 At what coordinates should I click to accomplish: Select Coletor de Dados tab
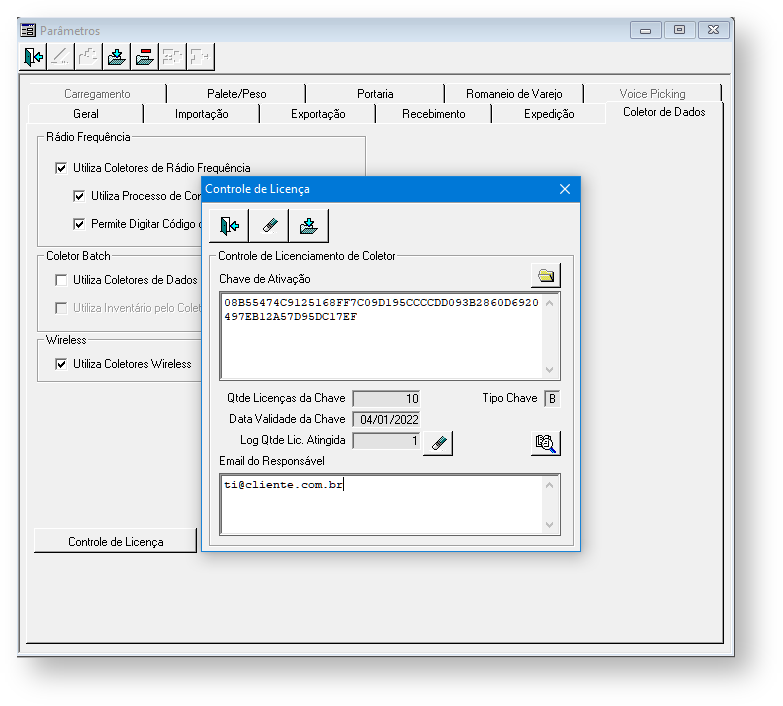click(664, 112)
